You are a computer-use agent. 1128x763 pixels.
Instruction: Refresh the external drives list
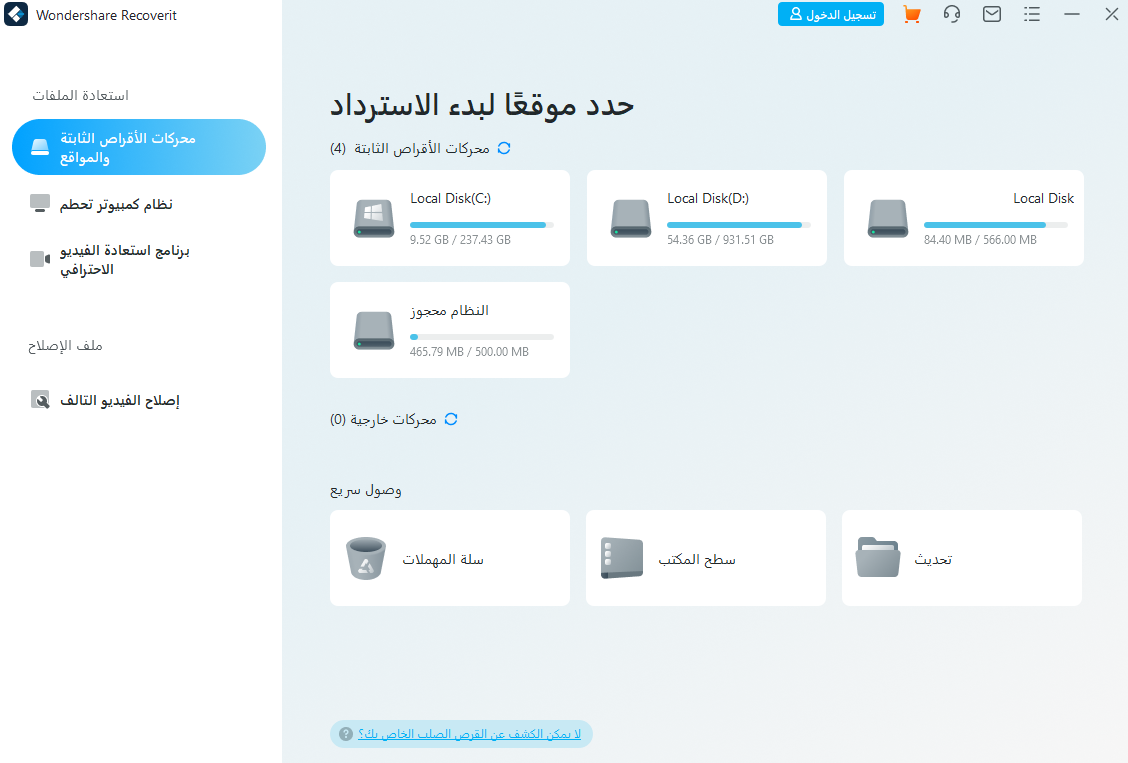(x=451, y=419)
